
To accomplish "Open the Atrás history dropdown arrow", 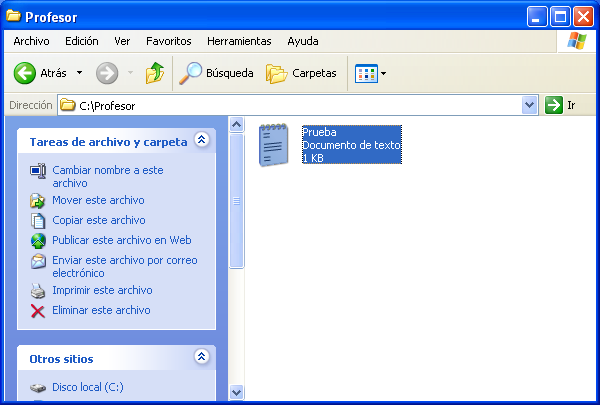I will [x=79, y=73].
